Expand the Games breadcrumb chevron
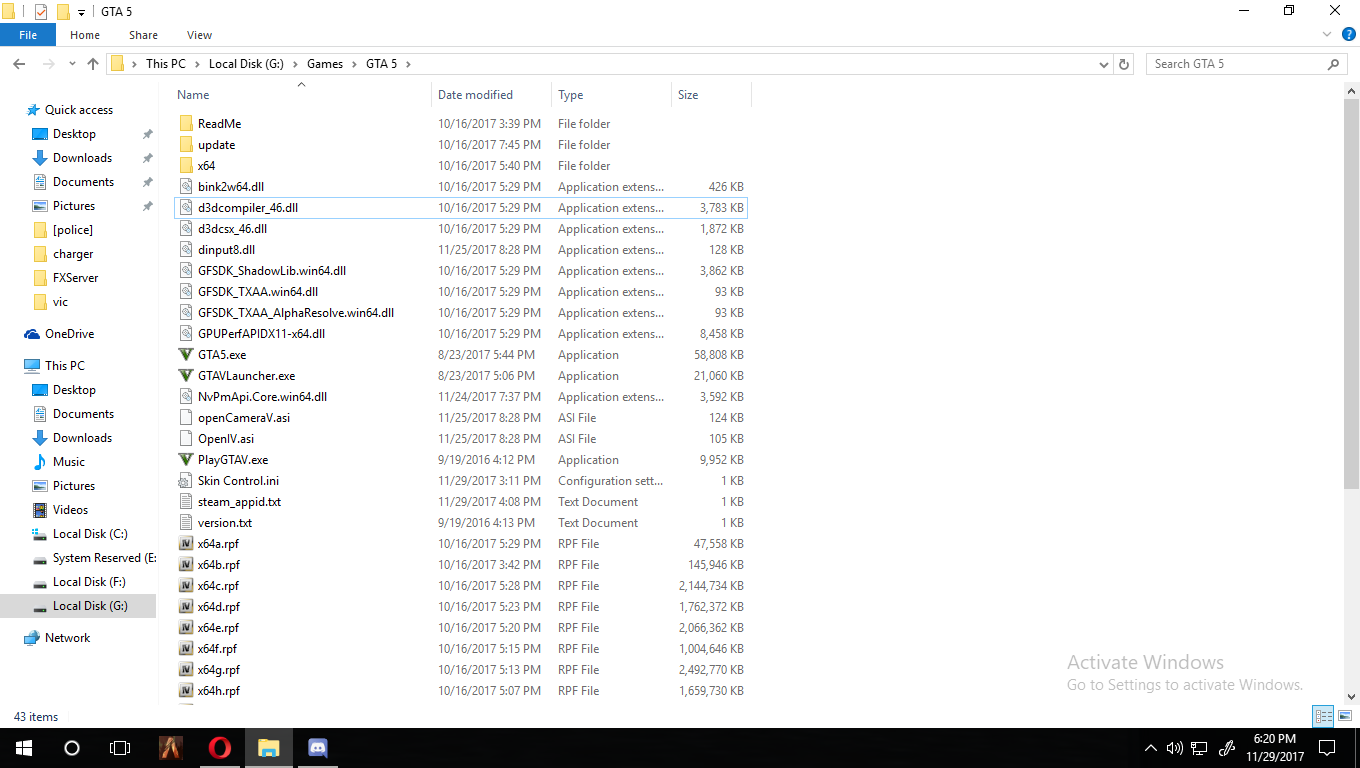The height and width of the screenshot is (768, 1360). tap(354, 64)
